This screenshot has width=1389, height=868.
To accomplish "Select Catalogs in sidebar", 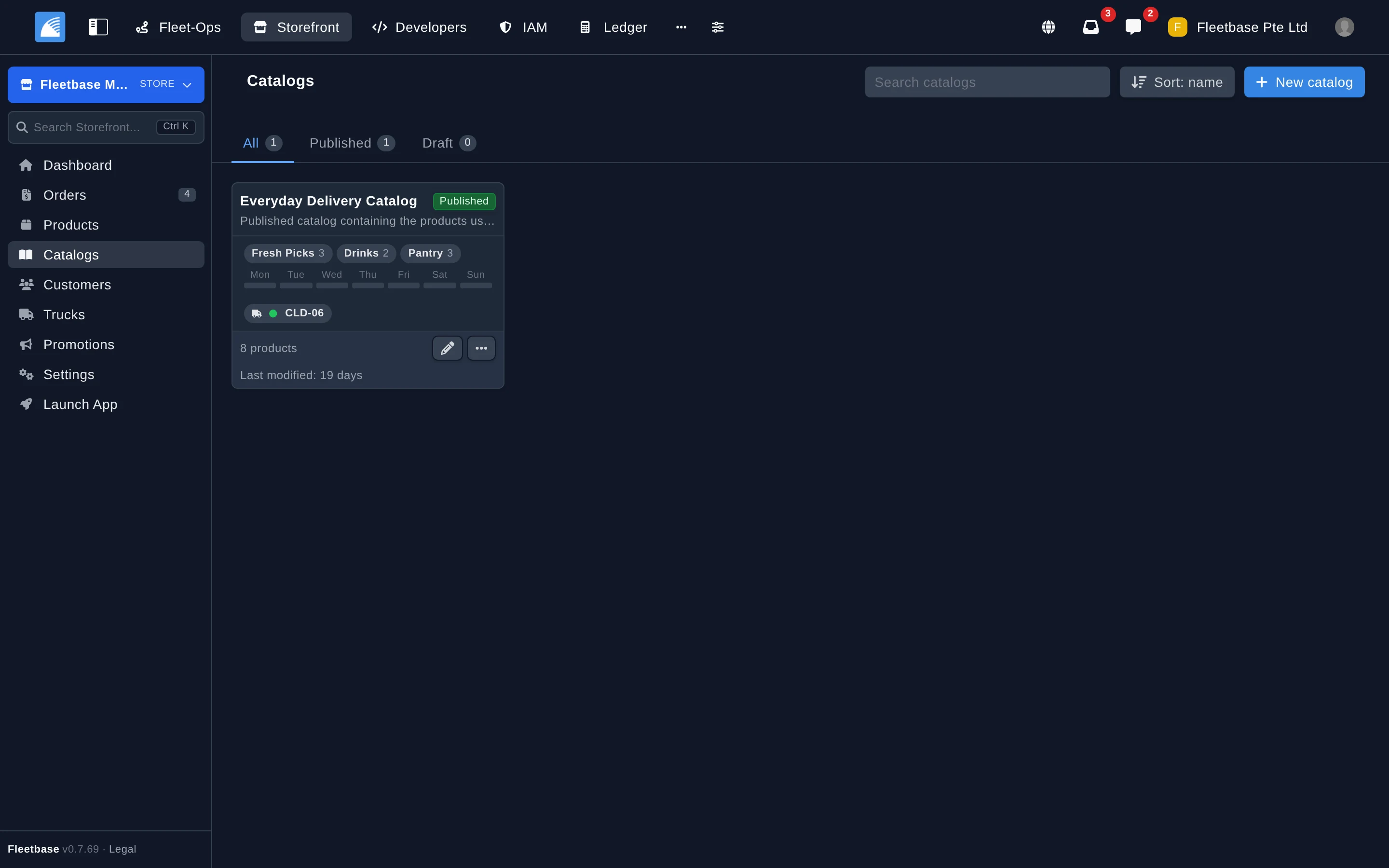I will (106, 255).
